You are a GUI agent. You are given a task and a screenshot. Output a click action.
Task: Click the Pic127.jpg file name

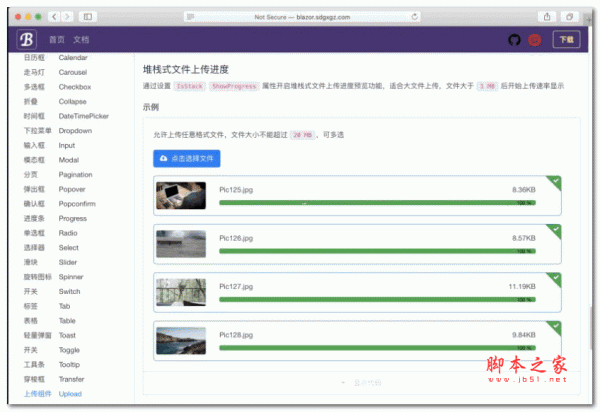[x=236, y=287]
